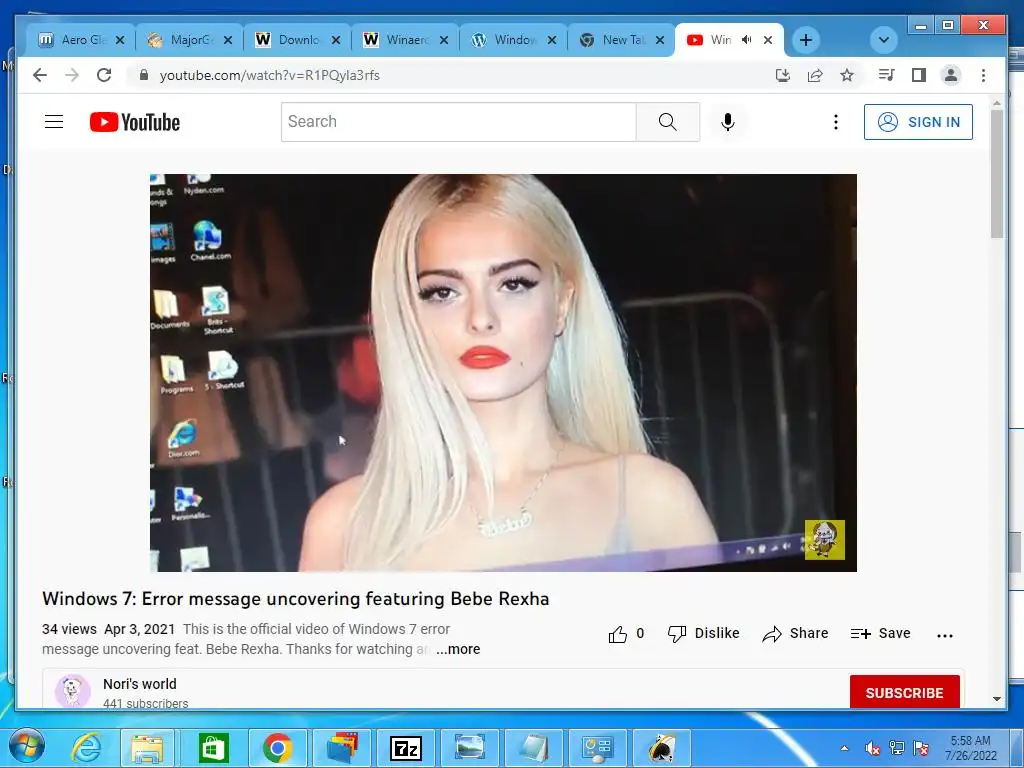Click the share this page icon in address bar
Viewport: 1024px width, 768px height.
(x=814, y=75)
